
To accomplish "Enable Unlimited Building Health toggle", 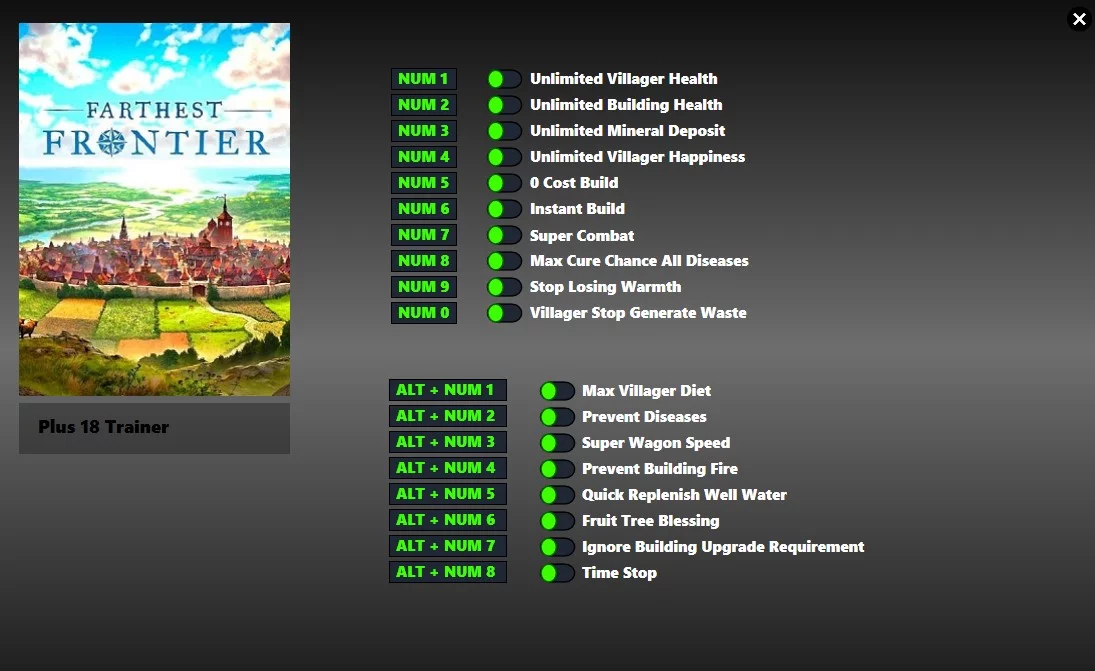I will pyautogui.click(x=504, y=105).
